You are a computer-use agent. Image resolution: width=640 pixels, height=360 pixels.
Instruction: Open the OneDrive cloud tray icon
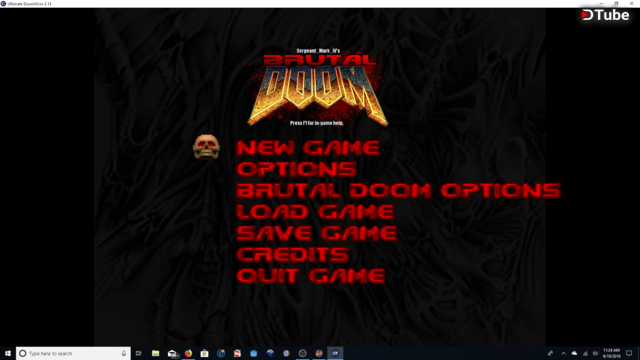point(574,353)
